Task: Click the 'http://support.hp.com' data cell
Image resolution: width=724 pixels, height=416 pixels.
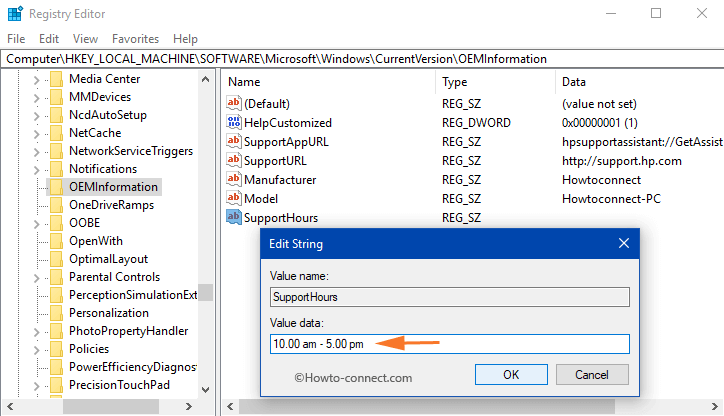Action: coord(621,161)
